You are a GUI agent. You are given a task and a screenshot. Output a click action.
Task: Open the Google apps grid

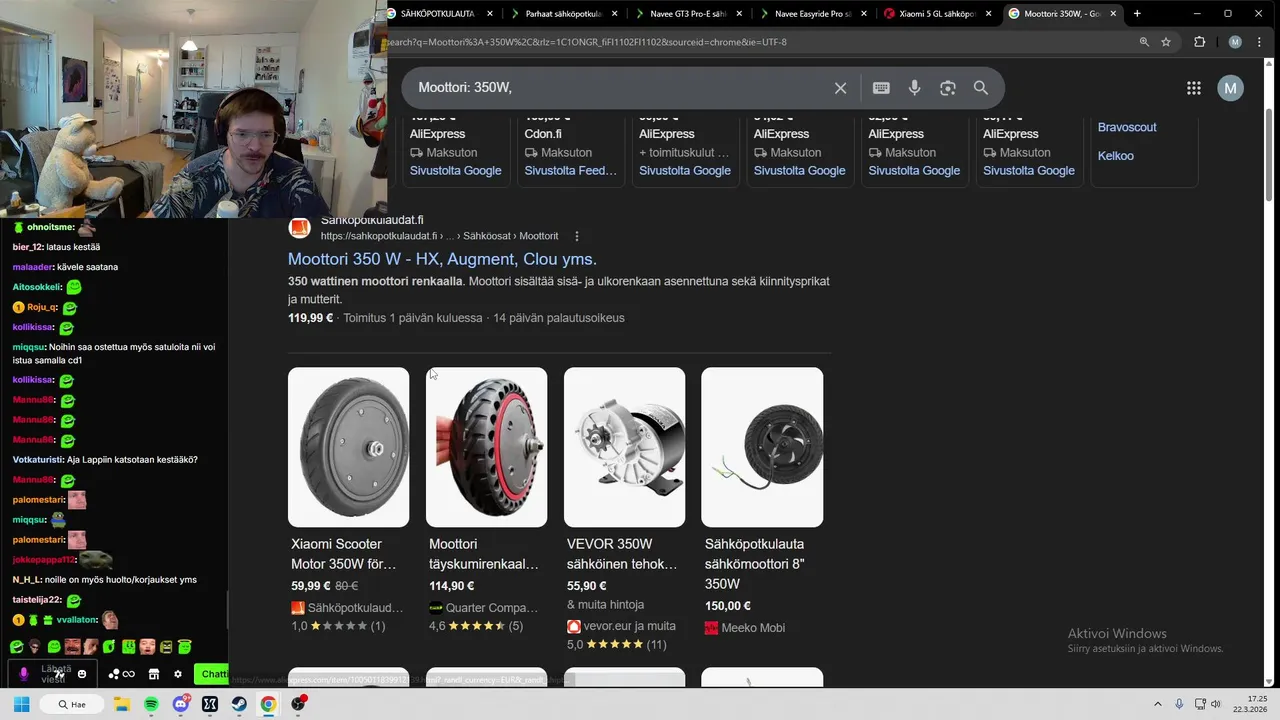1193,88
